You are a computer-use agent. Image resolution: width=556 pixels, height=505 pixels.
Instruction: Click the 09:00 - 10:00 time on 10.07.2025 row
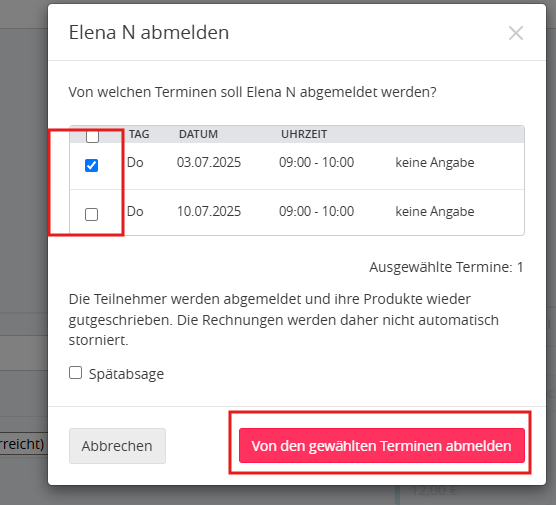click(316, 211)
